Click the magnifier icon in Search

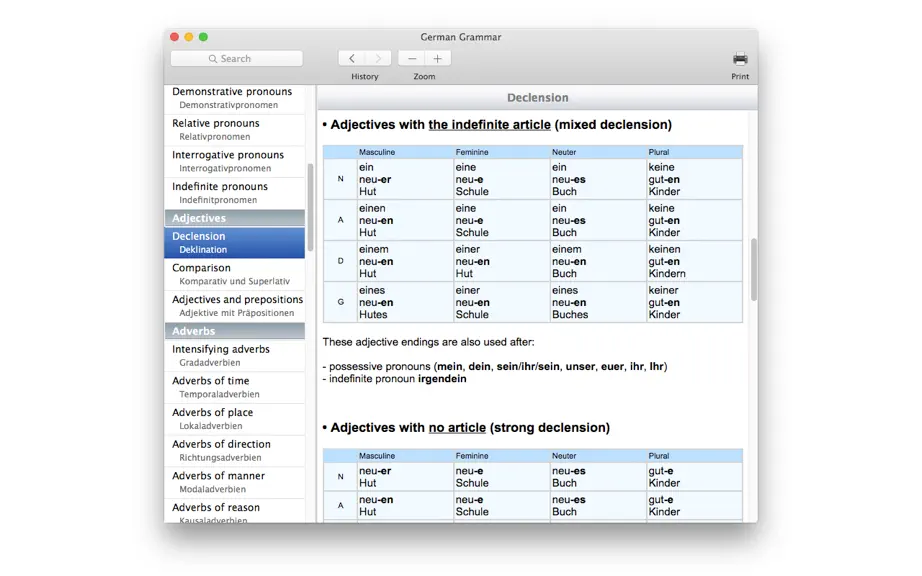click(213, 59)
